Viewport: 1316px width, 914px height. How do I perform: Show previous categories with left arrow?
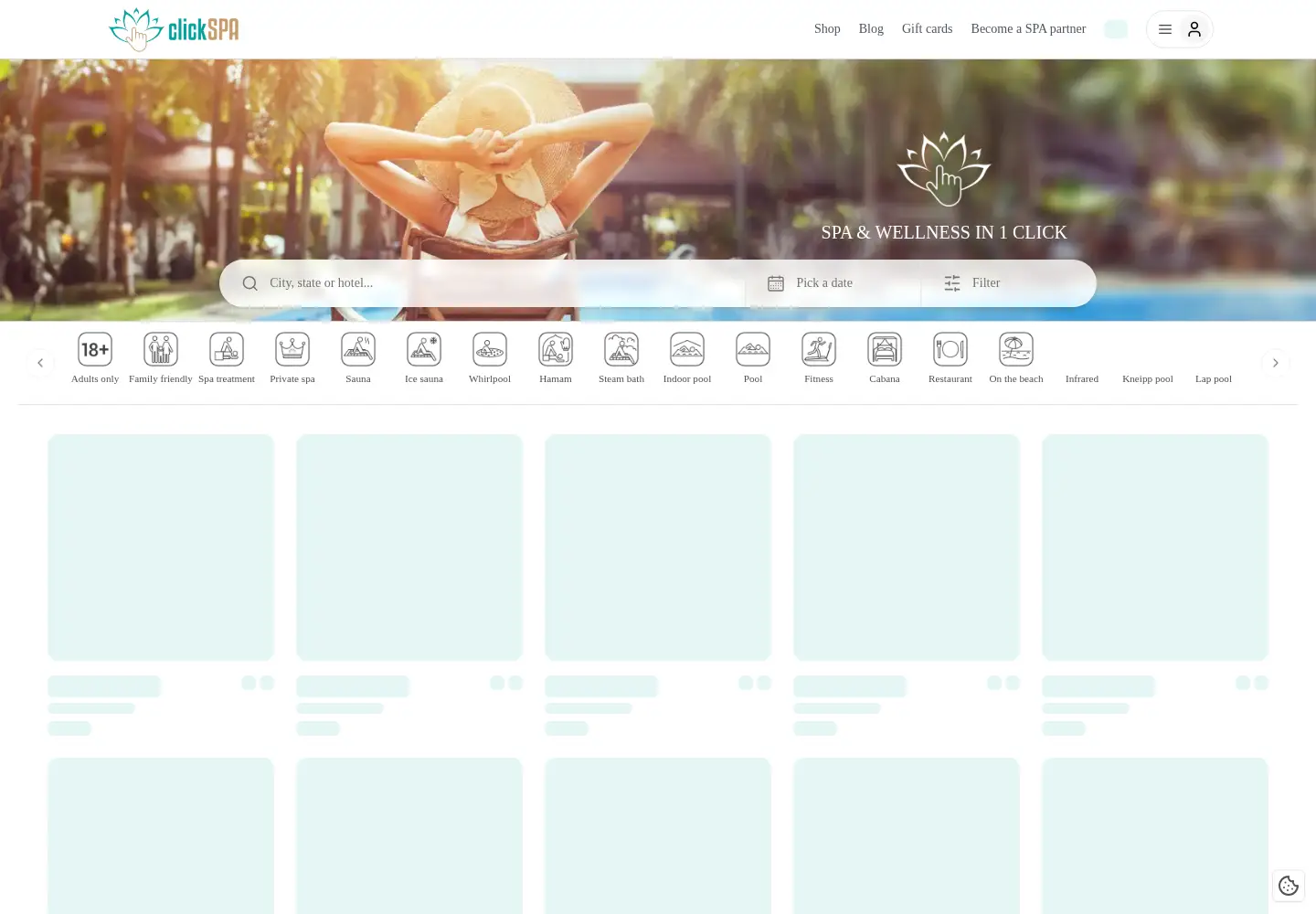[x=40, y=363]
